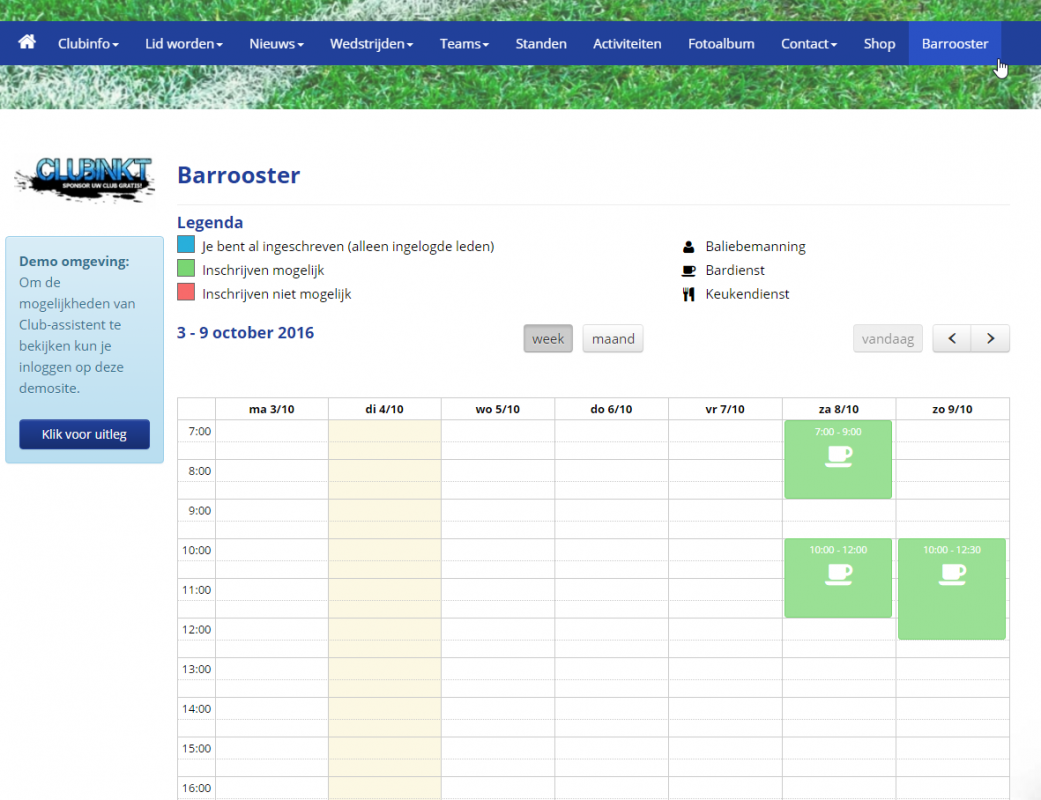Screen dimensions: 1041x800
Task: Click the Clubinkt sponsor logo
Action: [x=84, y=180]
